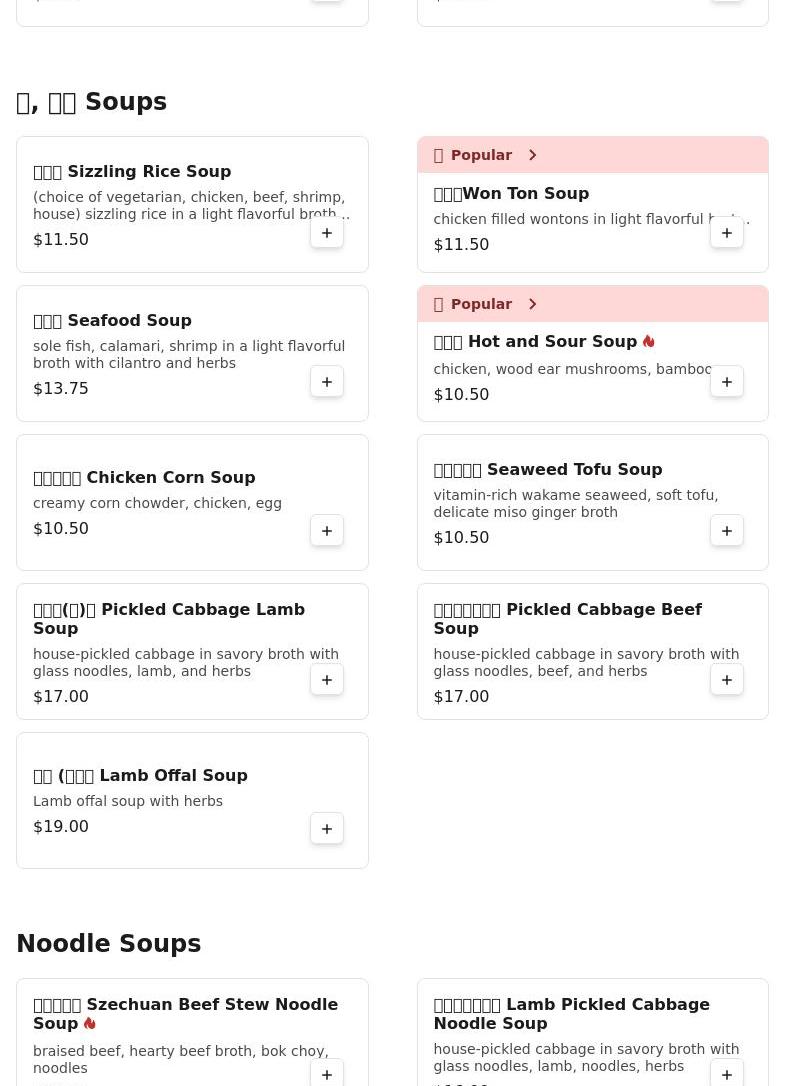
Task: Add Pickled Cabbage Lamb Soup plus icon
Action: [326, 679]
